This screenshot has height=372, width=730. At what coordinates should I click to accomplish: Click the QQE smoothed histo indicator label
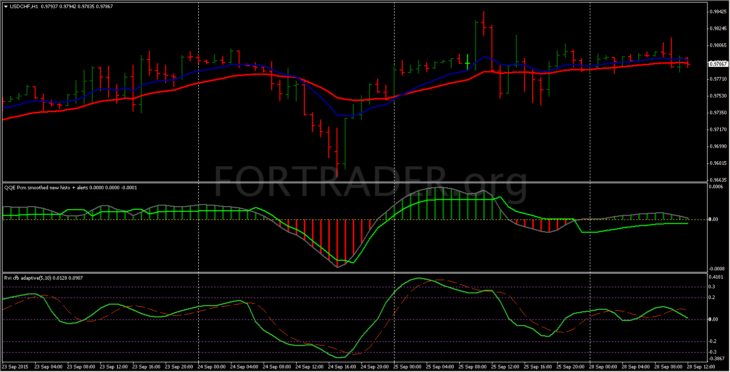pos(70,188)
